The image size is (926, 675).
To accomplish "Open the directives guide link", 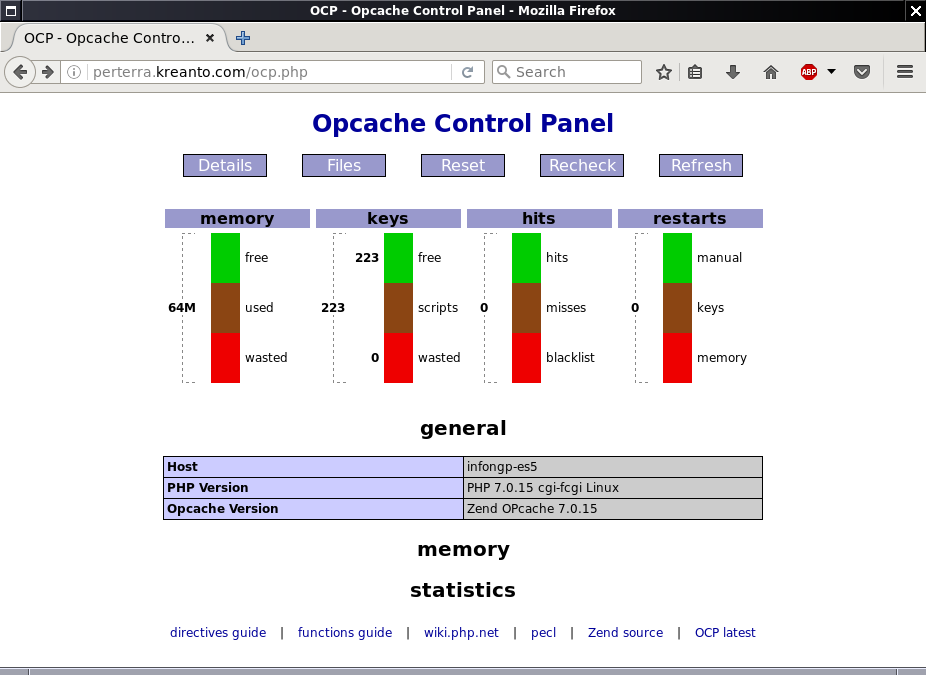I will tap(218, 632).
